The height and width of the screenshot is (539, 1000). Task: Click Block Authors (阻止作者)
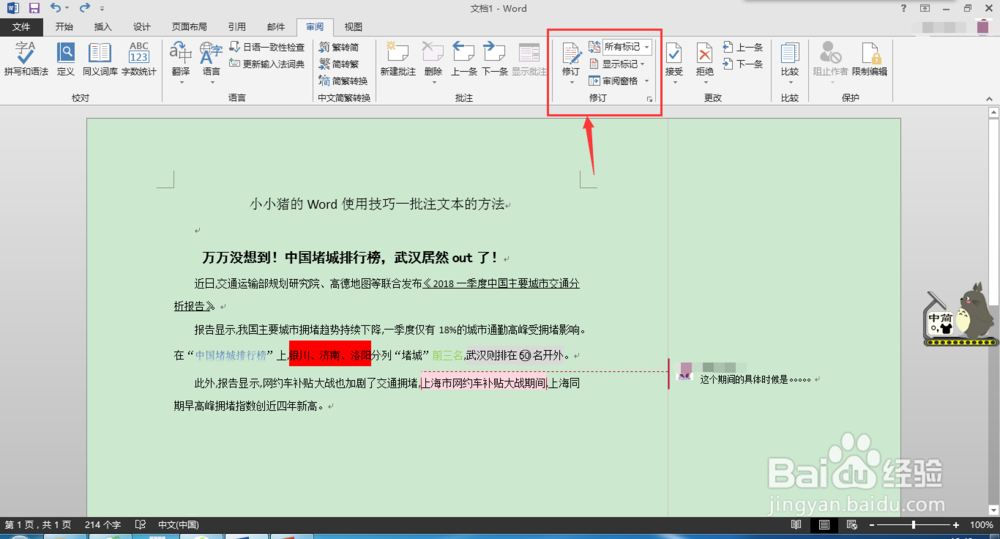point(830,59)
